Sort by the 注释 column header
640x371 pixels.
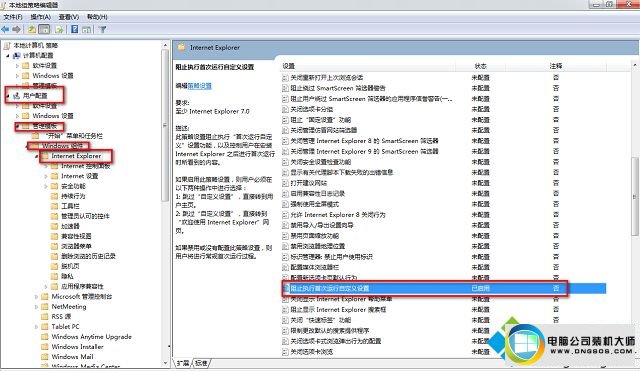click(x=556, y=66)
